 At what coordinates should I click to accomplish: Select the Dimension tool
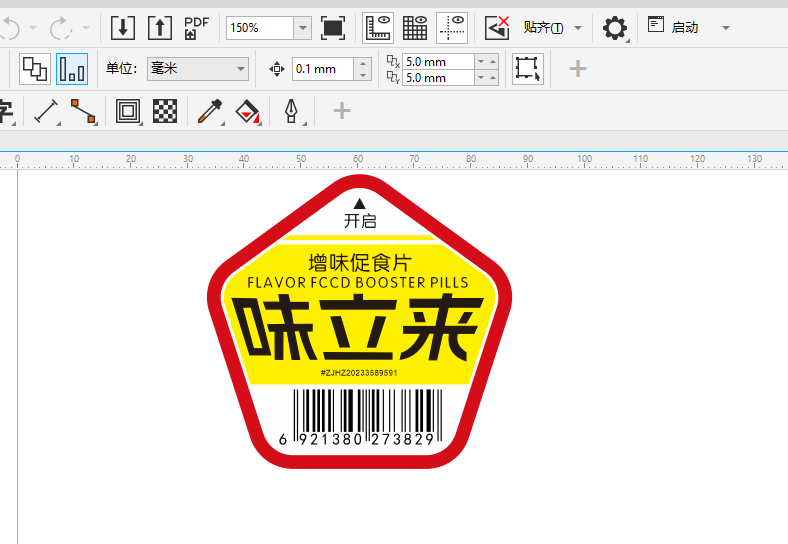pyautogui.click(x=46, y=111)
